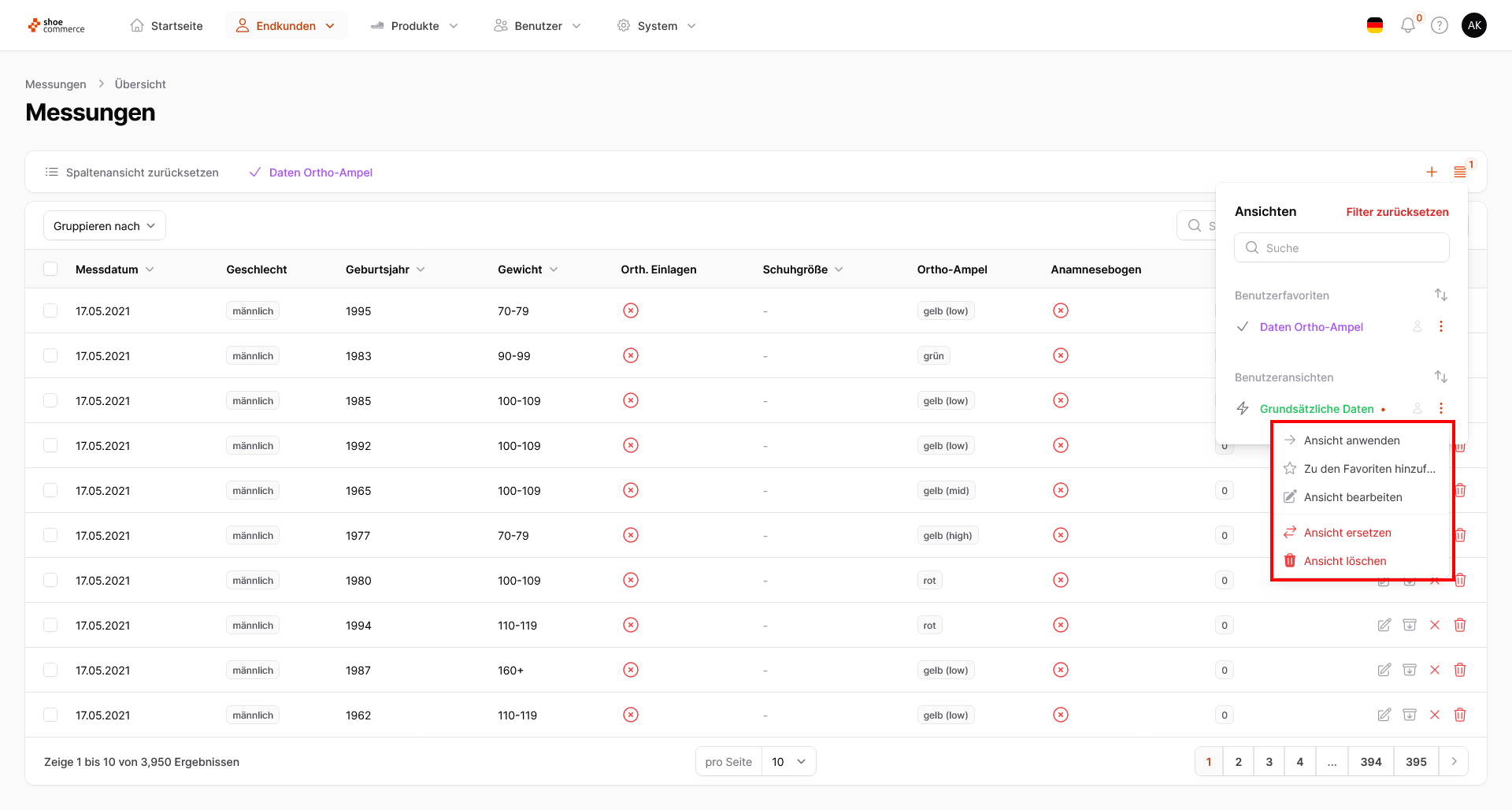Click the plus icon to add view
This screenshot has width=1512, height=810.
(1432, 172)
